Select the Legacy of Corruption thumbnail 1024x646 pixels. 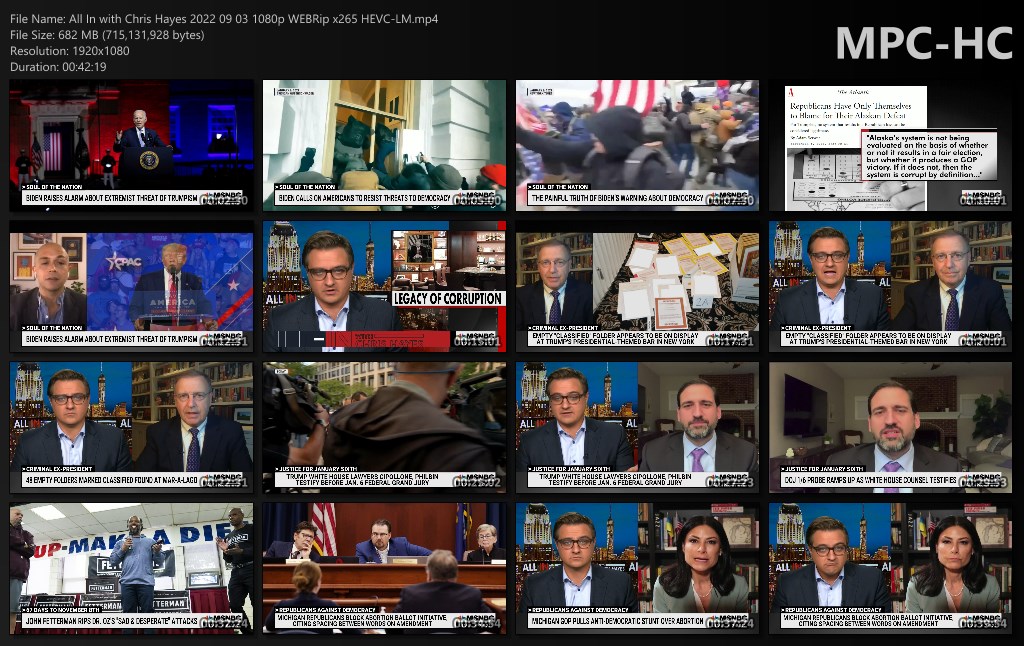coord(384,286)
